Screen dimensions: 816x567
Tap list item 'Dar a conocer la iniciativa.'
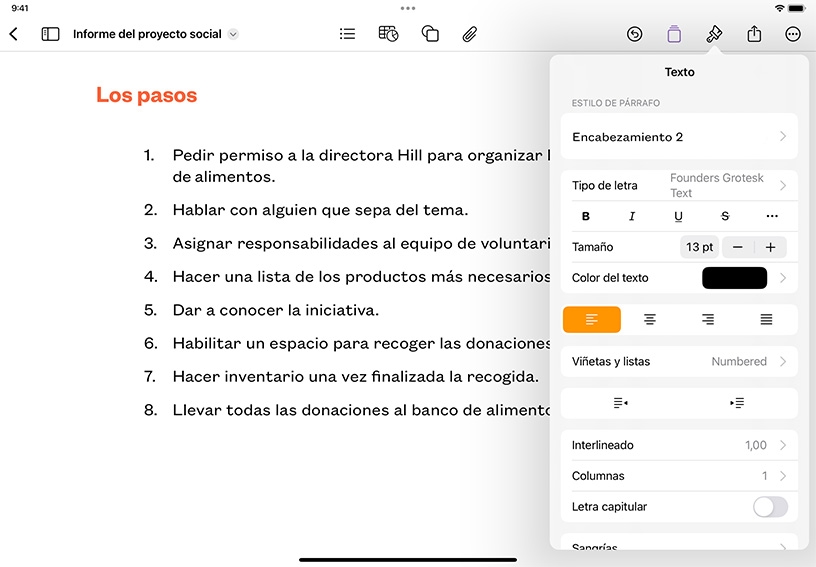coord(276,311)
